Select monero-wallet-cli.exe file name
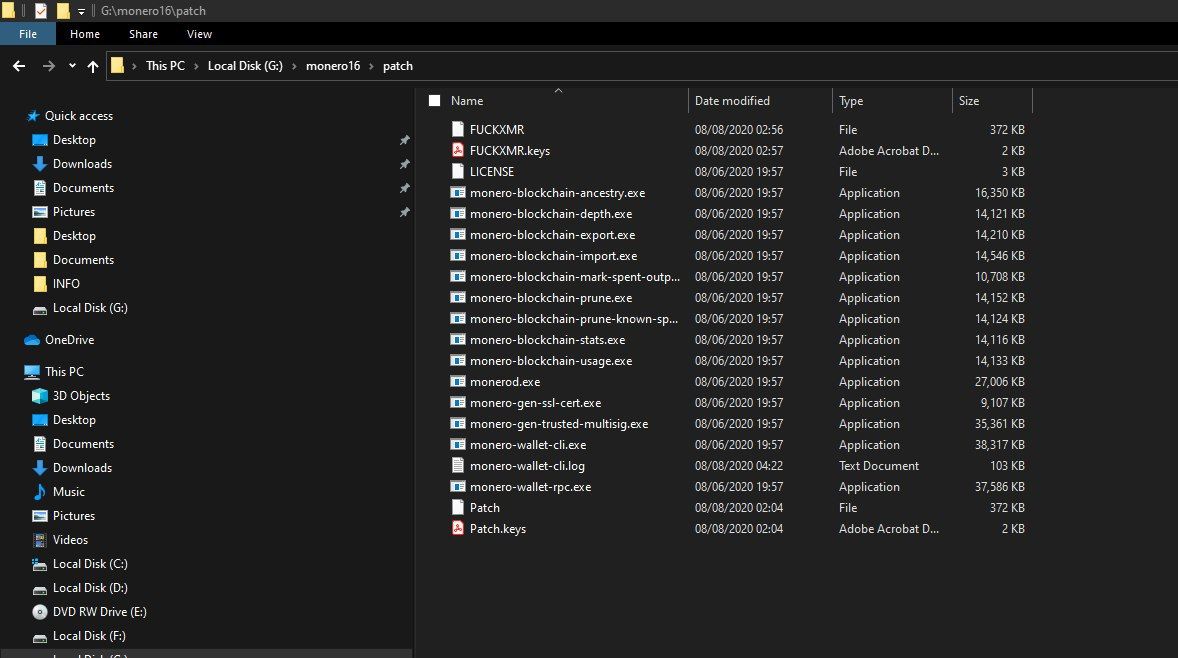The image size is (1178, 658). pos(528,445)
